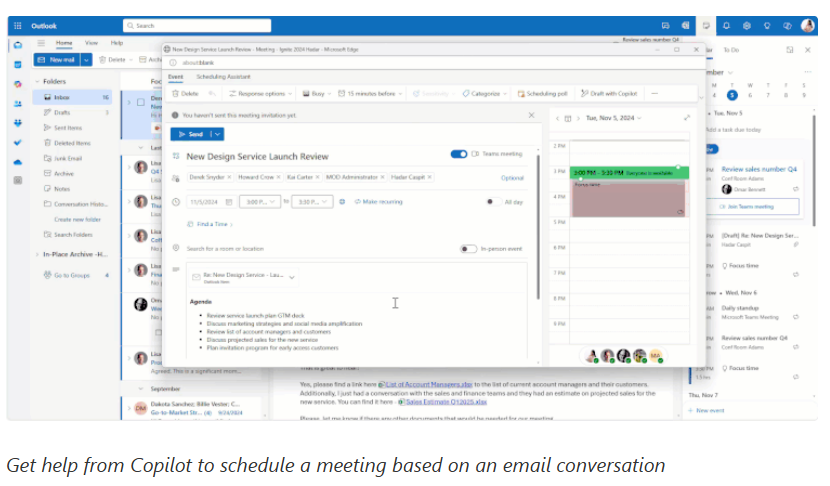
Task: Open tips lightbulb in Outlook header
Action: click(766, 25)
